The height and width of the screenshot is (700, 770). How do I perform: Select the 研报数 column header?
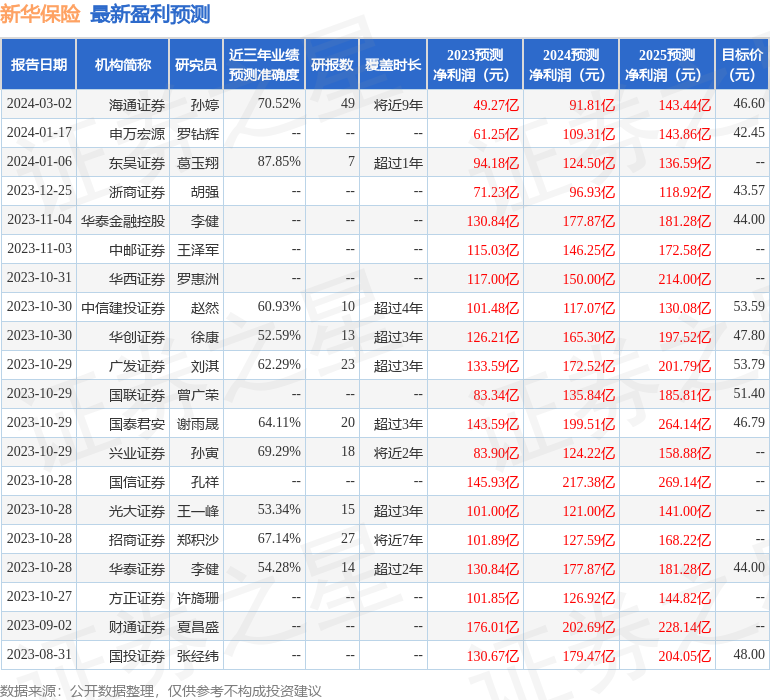(332, 64)
